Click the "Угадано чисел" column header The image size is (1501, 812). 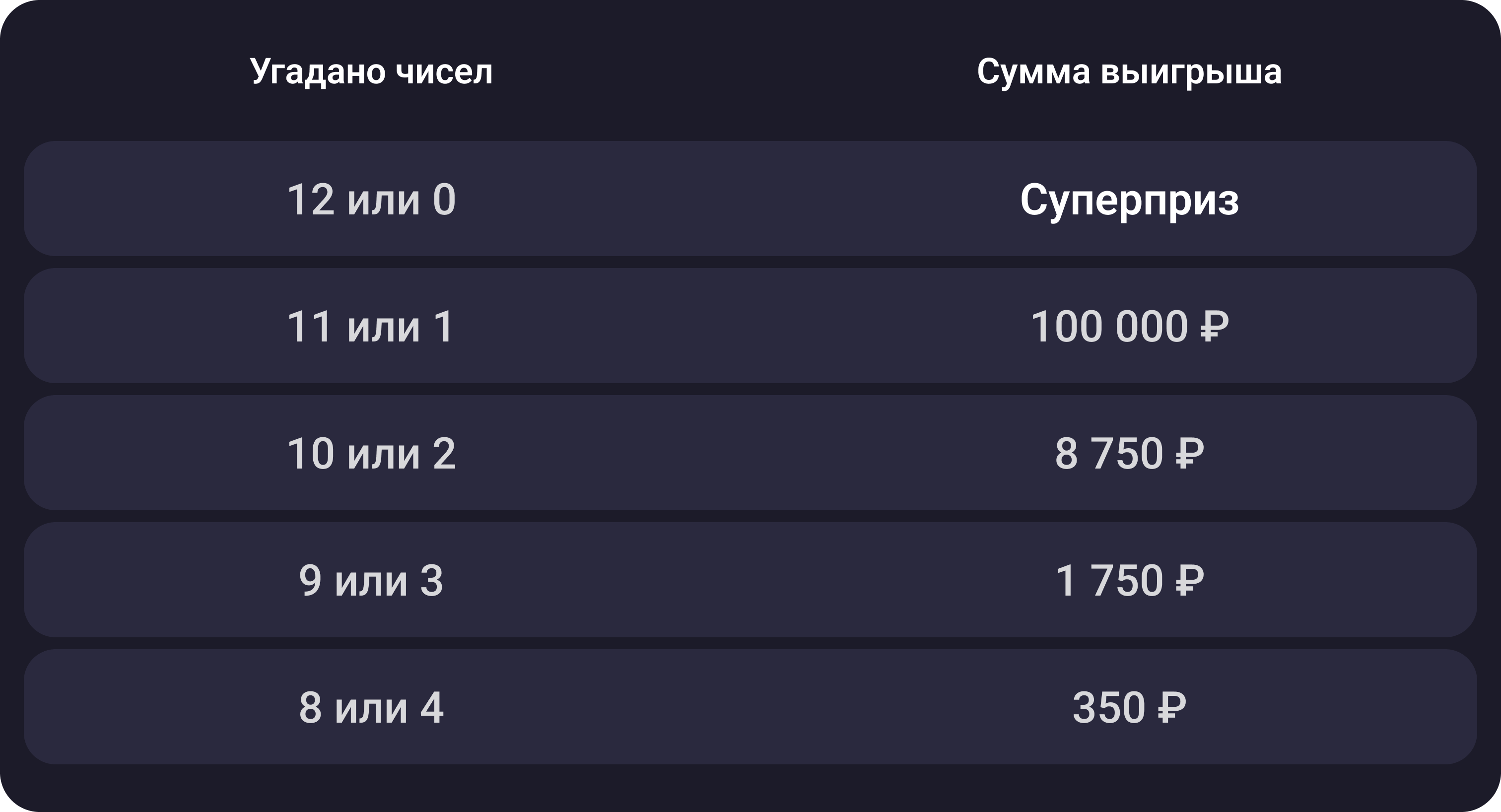pyautogui.click(x=371, y=71)
